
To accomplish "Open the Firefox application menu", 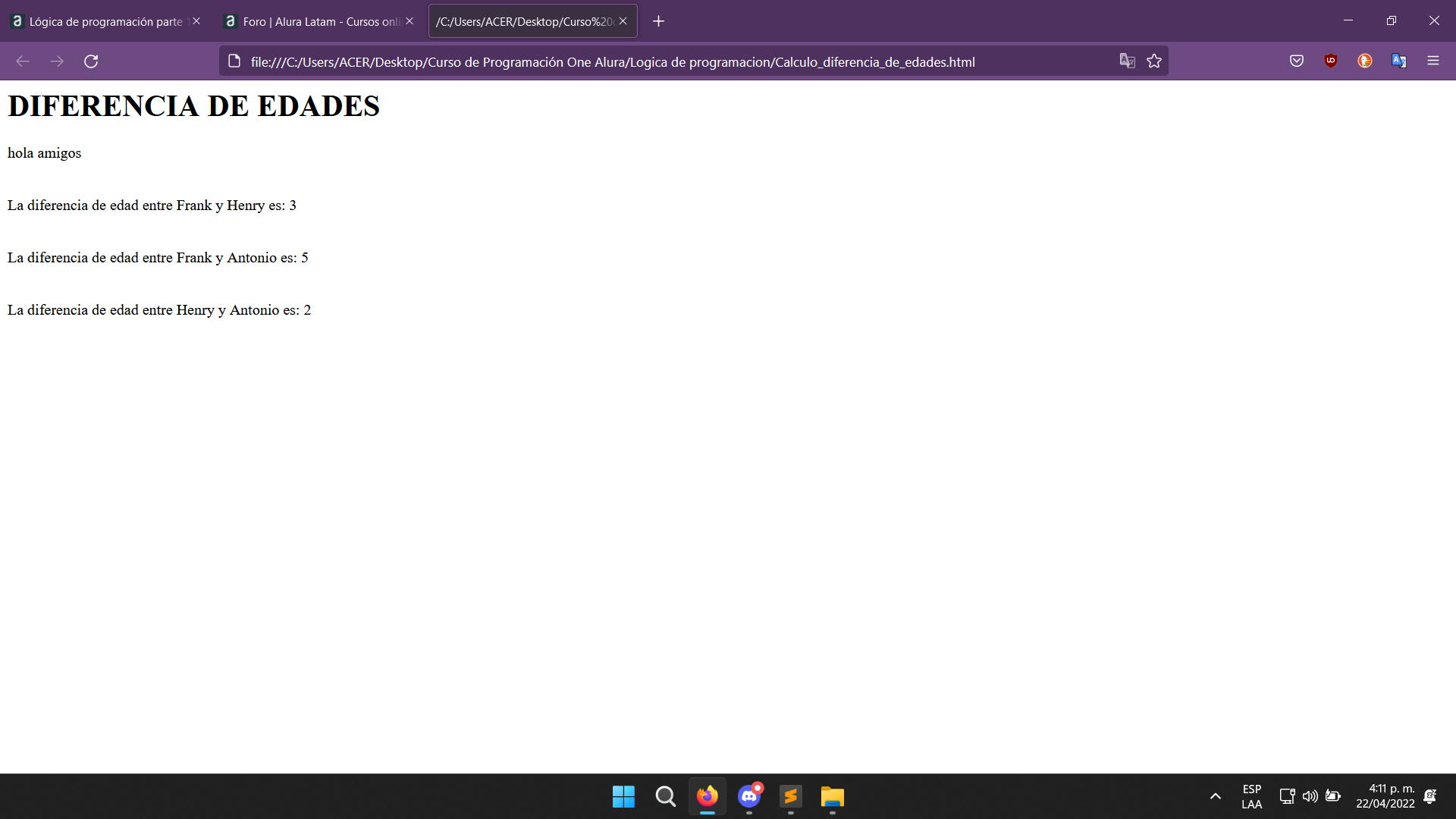I will point(1433,61).
